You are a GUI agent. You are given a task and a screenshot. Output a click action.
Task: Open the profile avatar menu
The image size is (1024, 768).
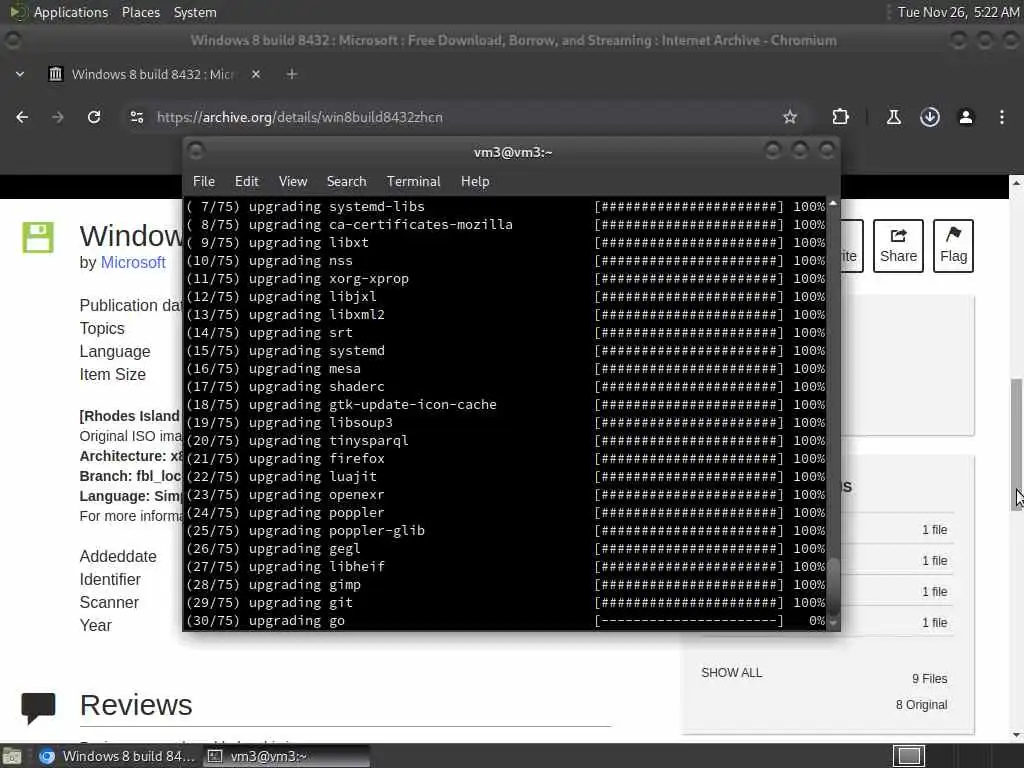(x=966, y=117)
